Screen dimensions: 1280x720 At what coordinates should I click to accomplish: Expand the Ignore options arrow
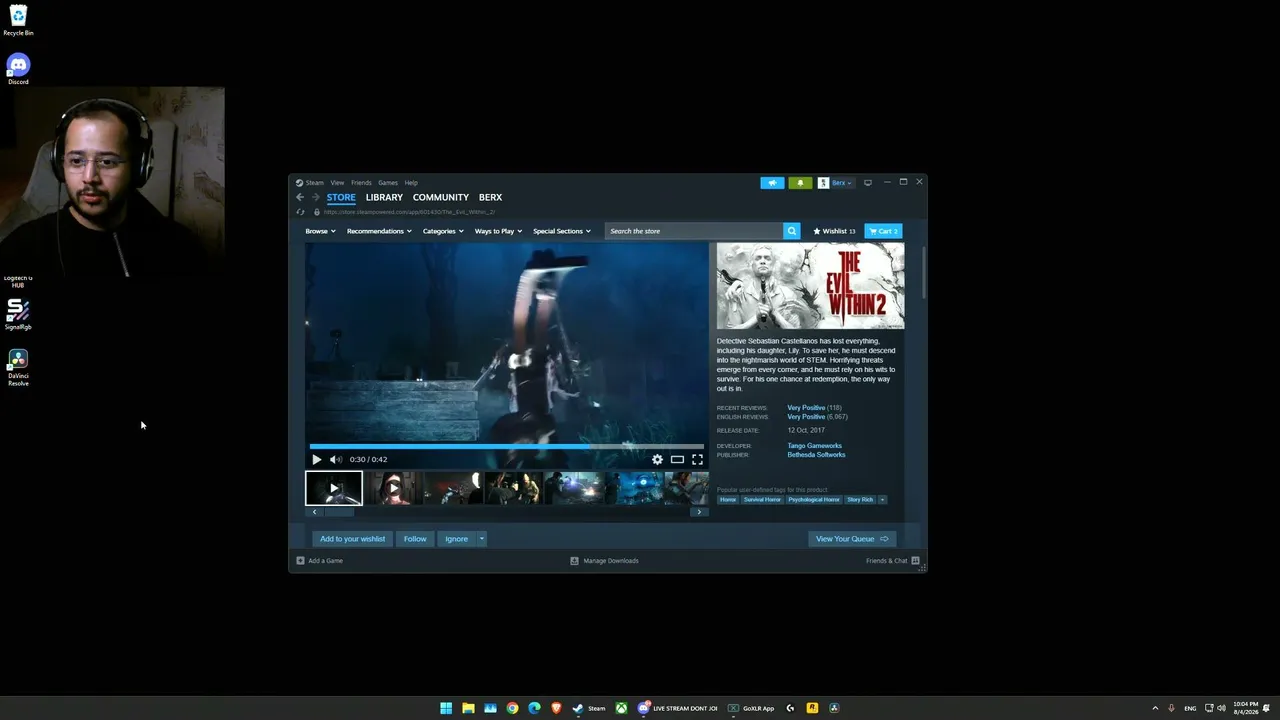pos(481,539)
